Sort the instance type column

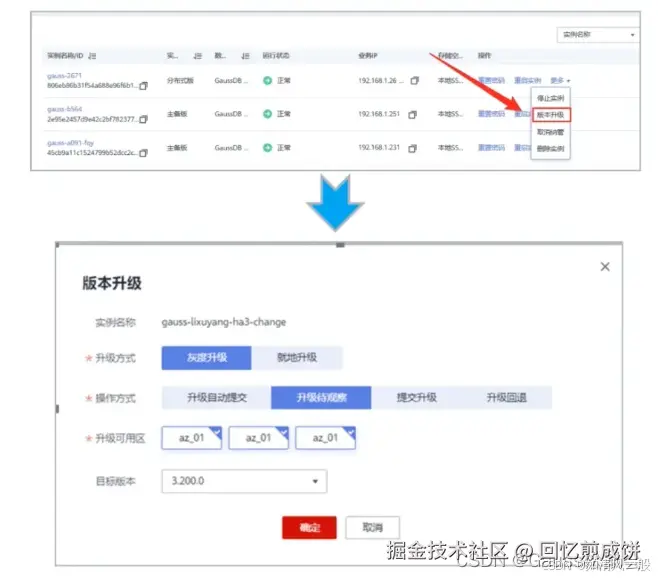coord(198,56)
